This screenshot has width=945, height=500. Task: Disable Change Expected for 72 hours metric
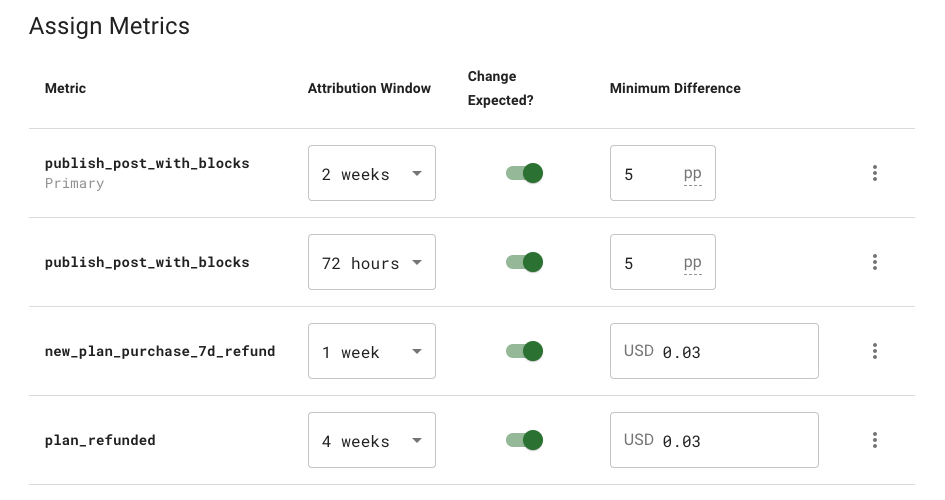point(524,262)
